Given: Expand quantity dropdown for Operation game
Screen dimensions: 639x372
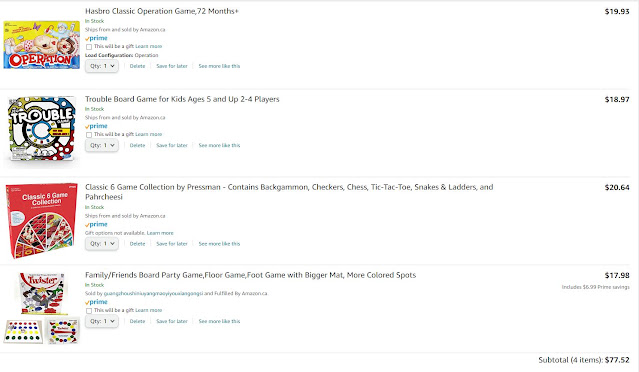Looking at the screenshot, I should 102,66.
